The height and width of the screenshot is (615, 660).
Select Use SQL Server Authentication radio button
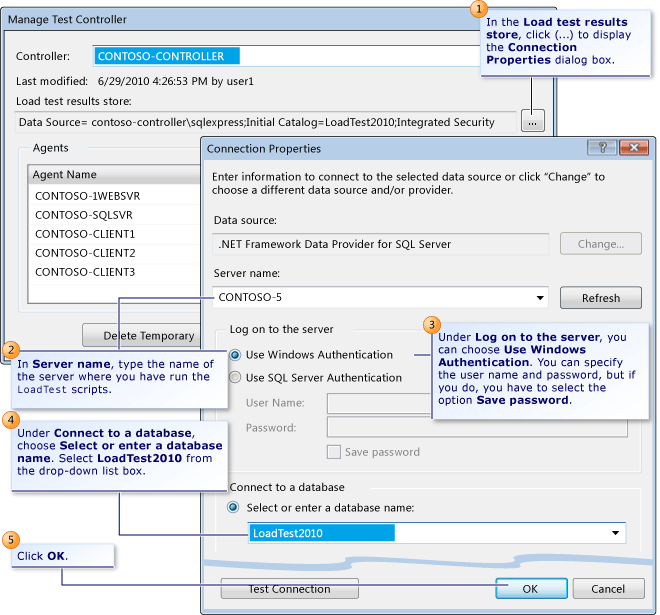coord(235,377)
